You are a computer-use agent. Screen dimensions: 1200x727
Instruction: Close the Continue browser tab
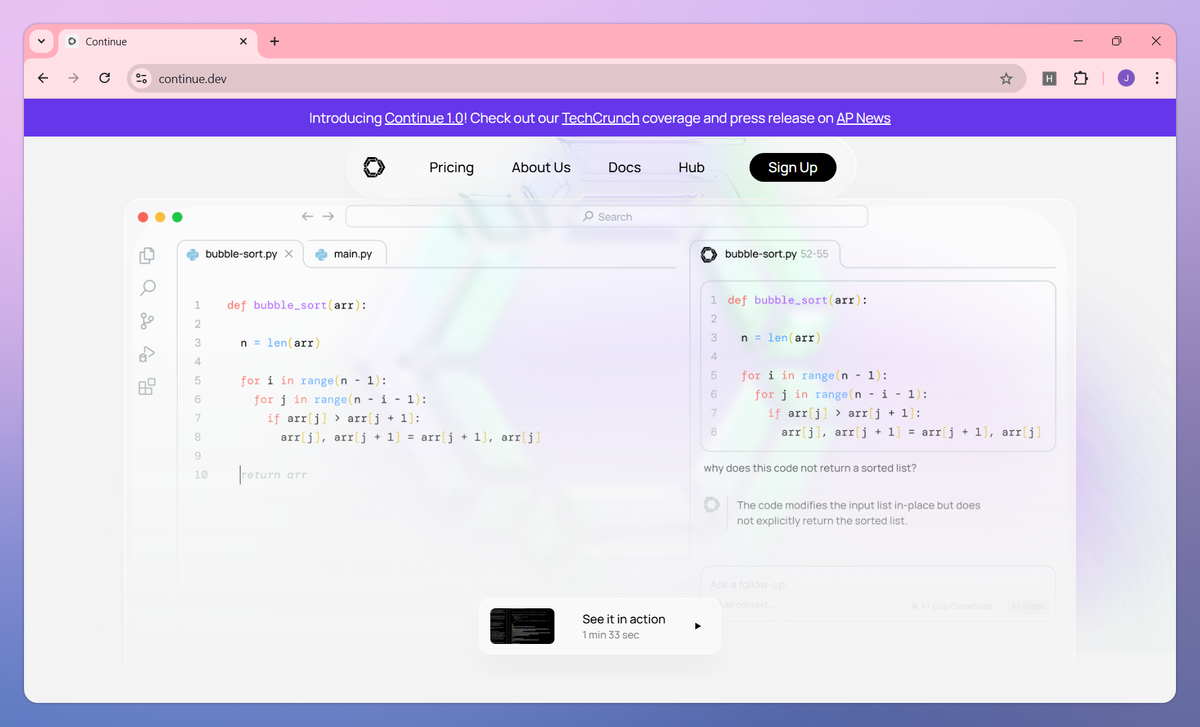(243, 41)
